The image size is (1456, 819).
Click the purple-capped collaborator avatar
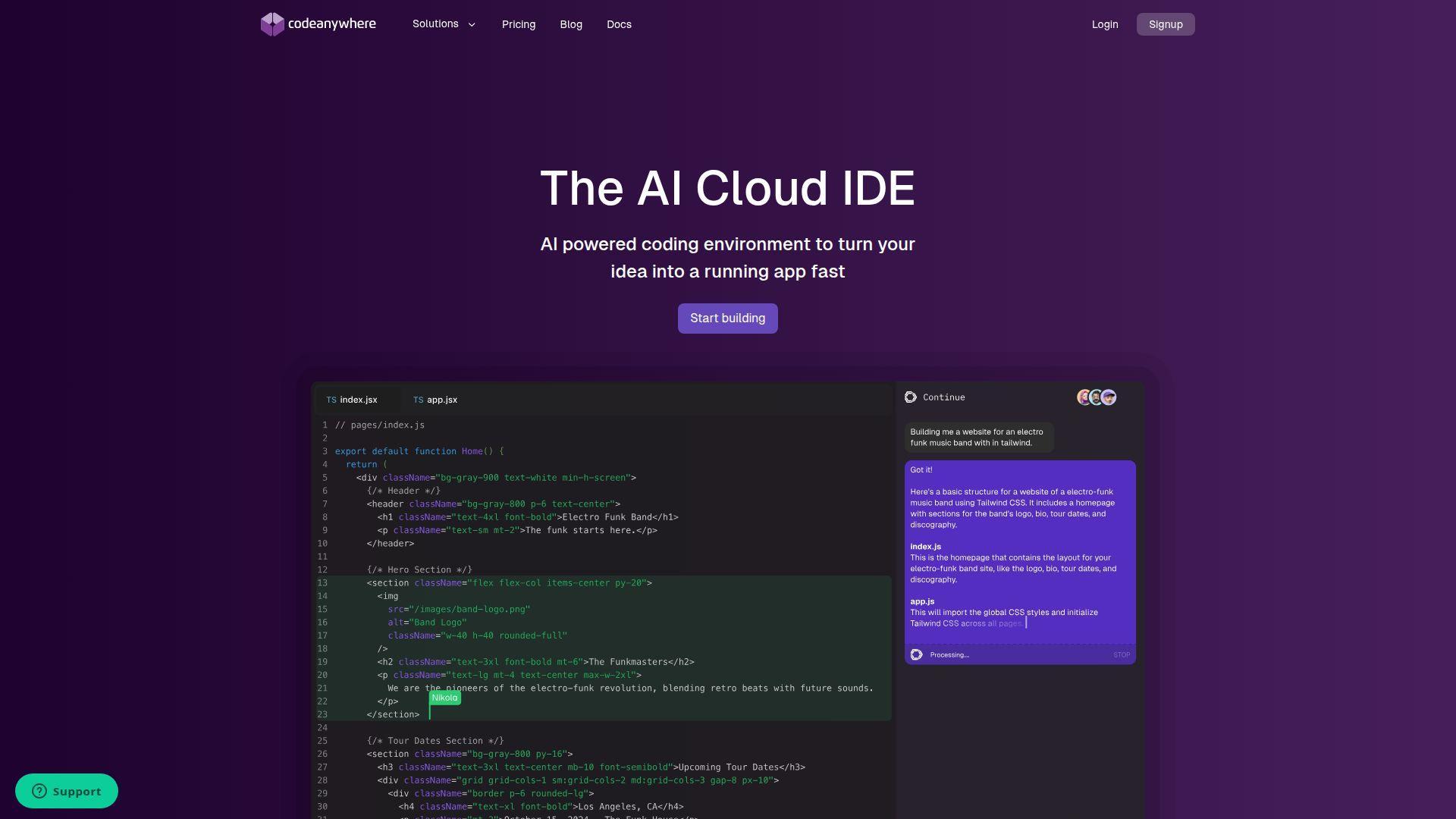pos(1109,397)
